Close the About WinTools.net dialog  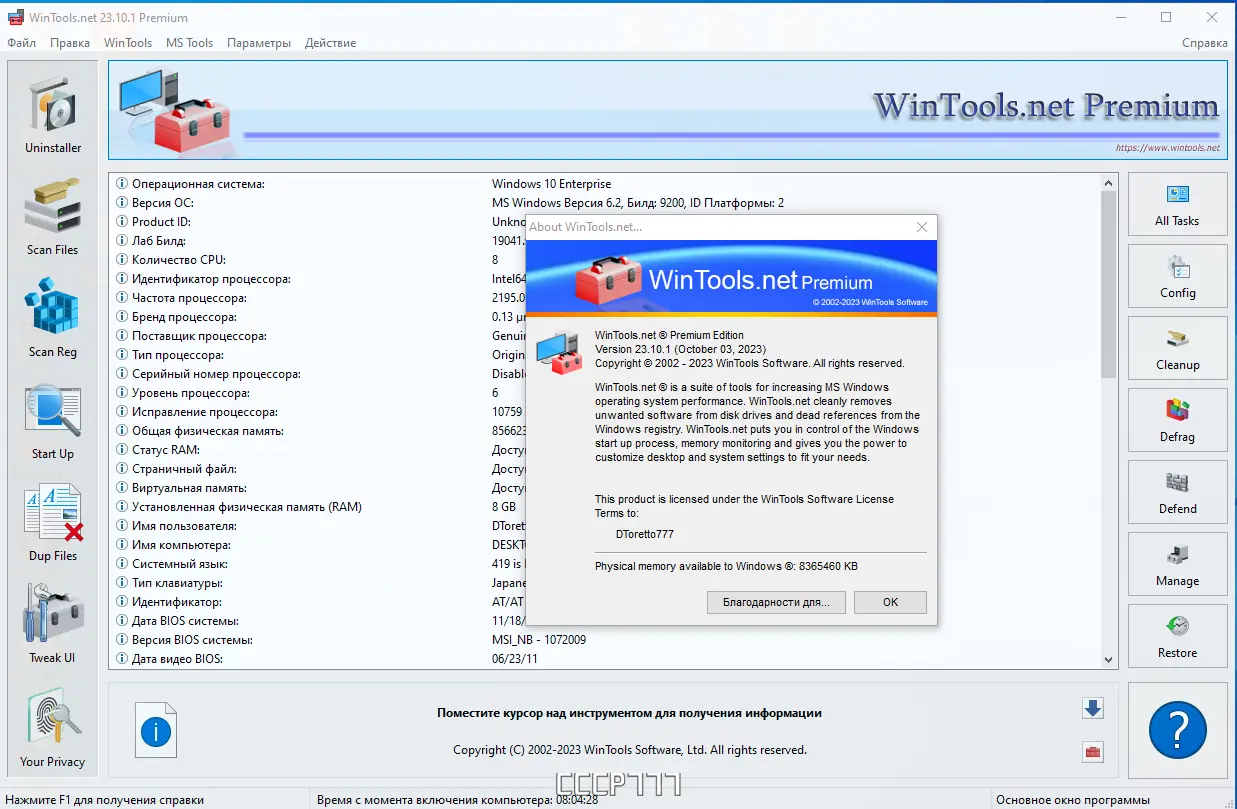pos(922,227)
